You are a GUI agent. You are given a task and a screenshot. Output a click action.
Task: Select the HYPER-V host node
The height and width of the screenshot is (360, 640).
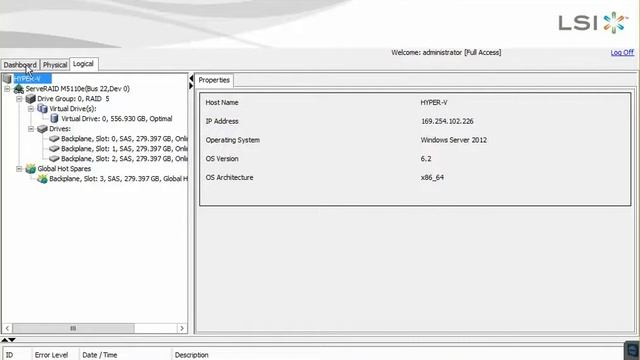tap(32, 78)
